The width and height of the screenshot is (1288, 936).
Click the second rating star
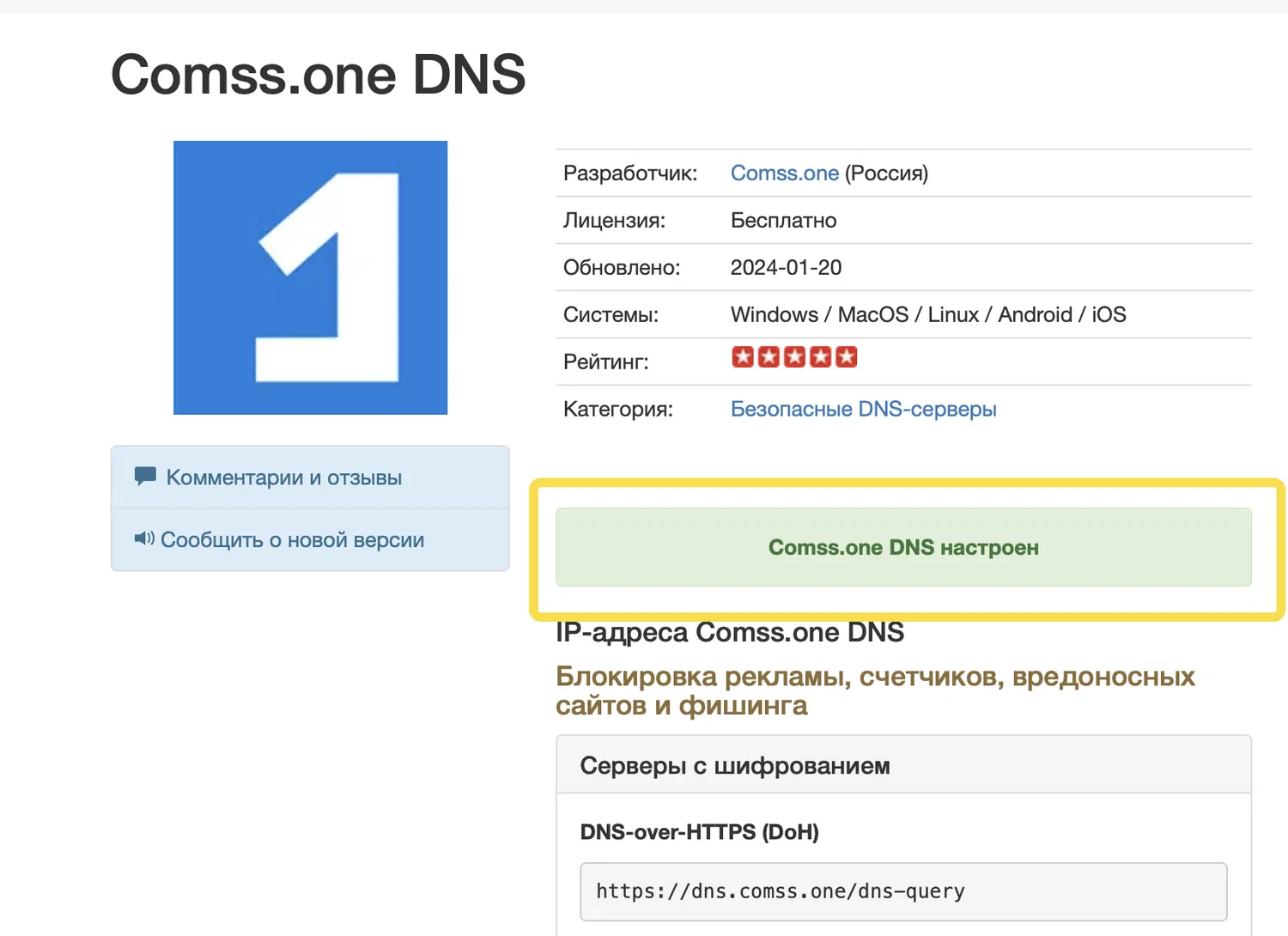[x=769, y=357]
